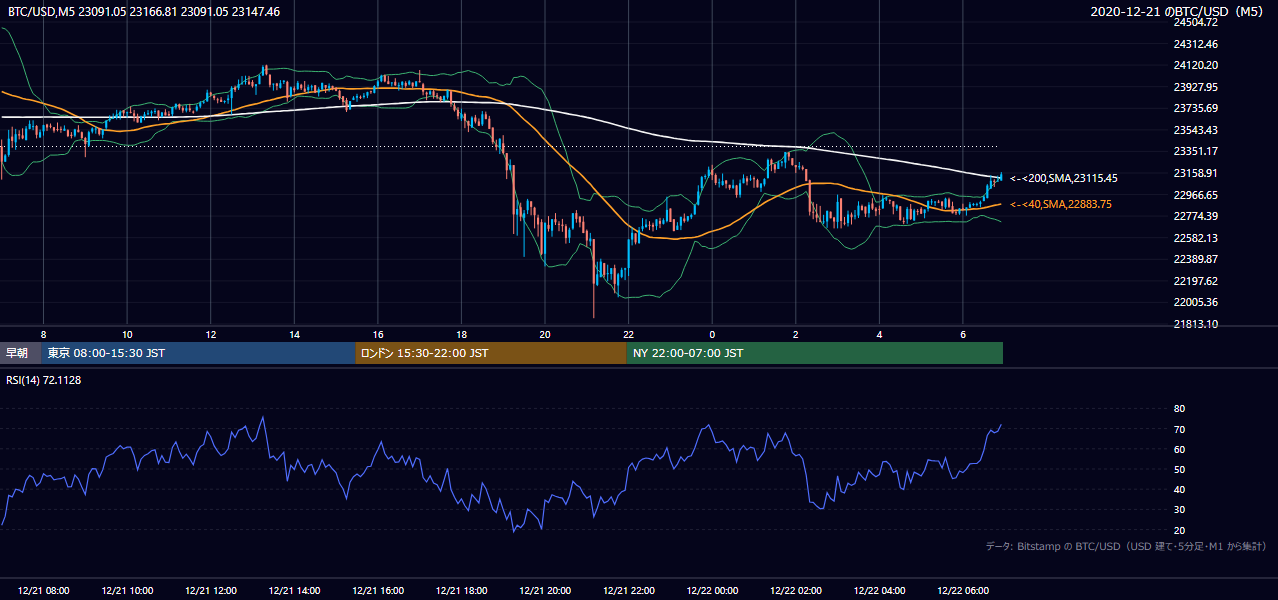Click the 12/21 20:00 time axis label

point(545,591)
